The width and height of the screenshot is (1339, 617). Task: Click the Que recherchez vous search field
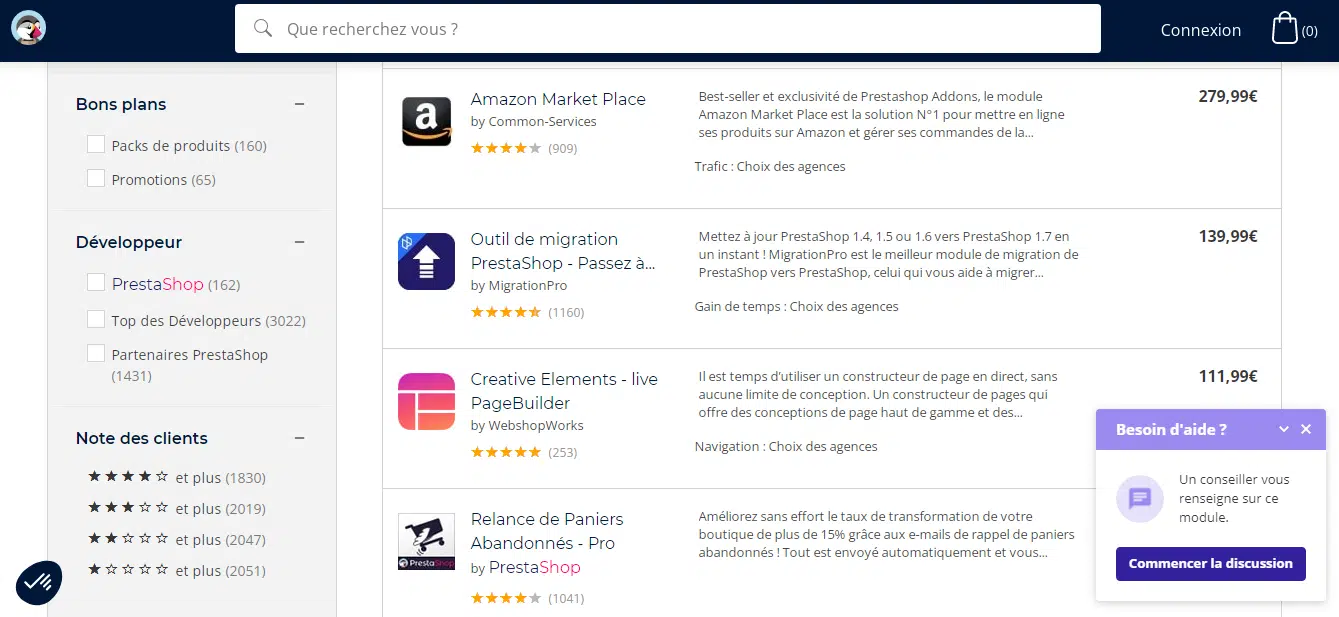[x=680, y=29]
